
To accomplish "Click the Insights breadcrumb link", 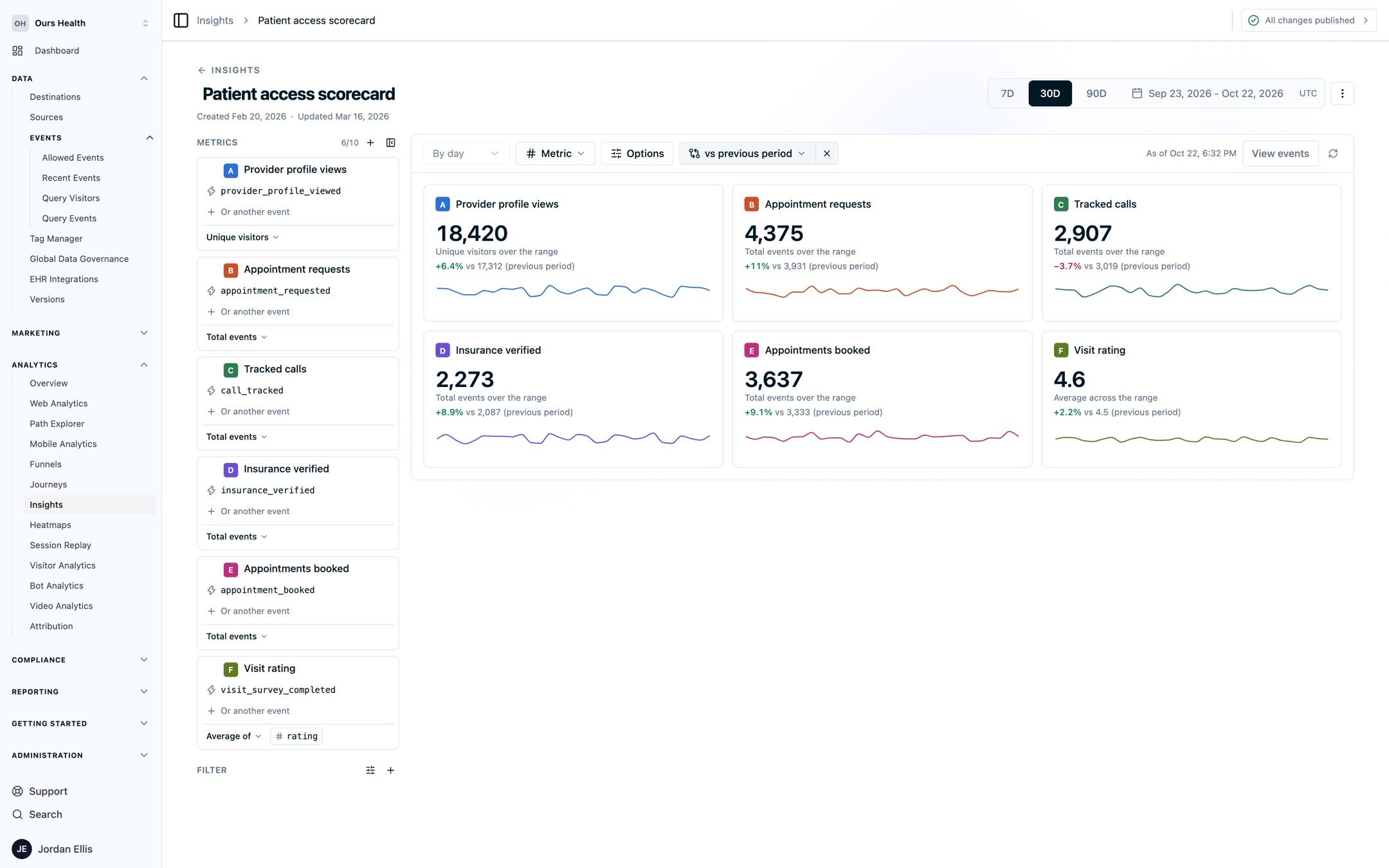I will tap(215, 21).
